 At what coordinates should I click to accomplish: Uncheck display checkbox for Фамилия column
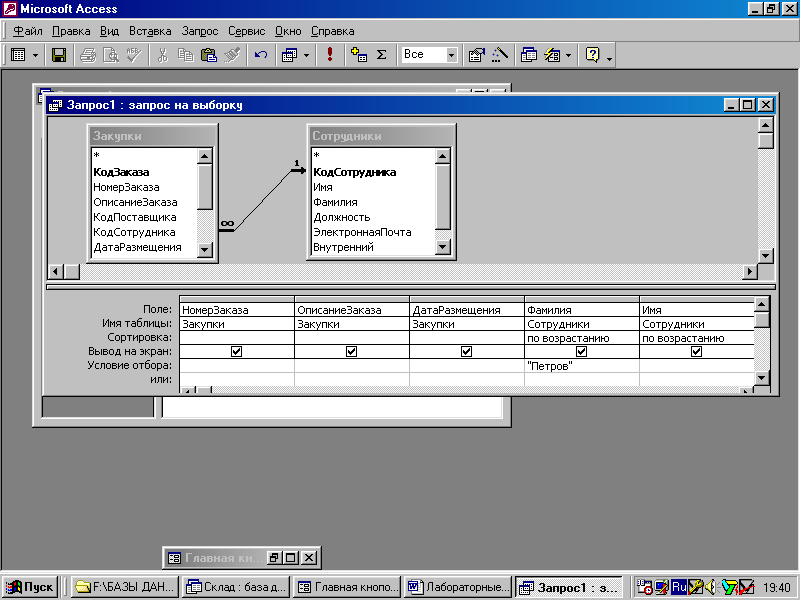point(581,352)
